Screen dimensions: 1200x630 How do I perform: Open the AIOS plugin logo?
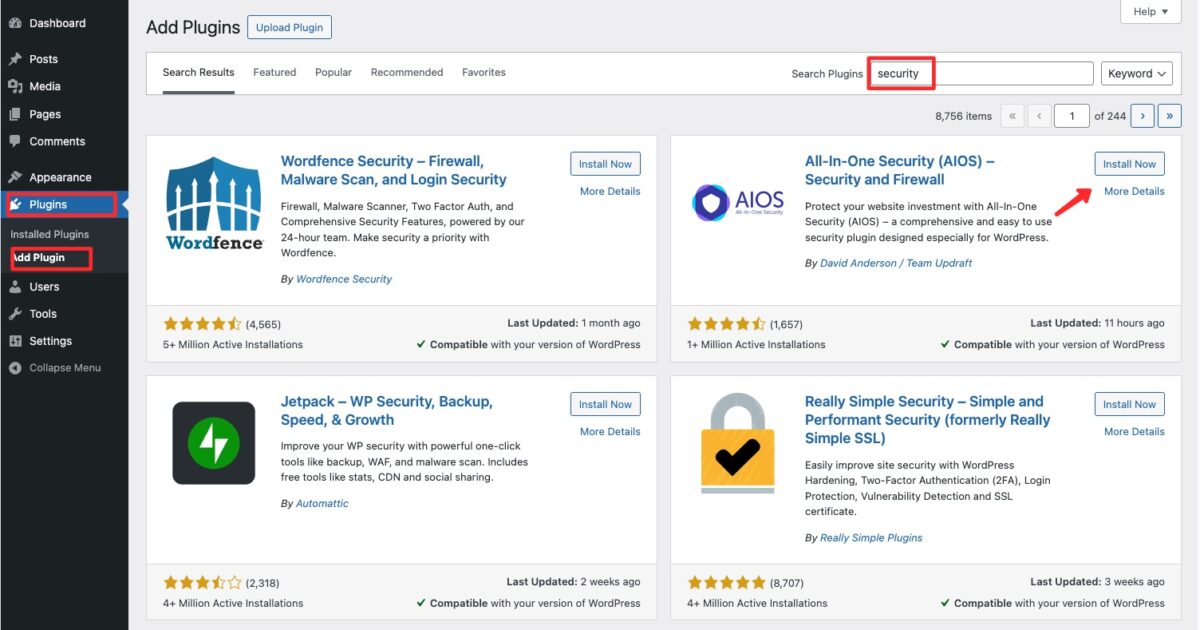click(x=739, y=203)
